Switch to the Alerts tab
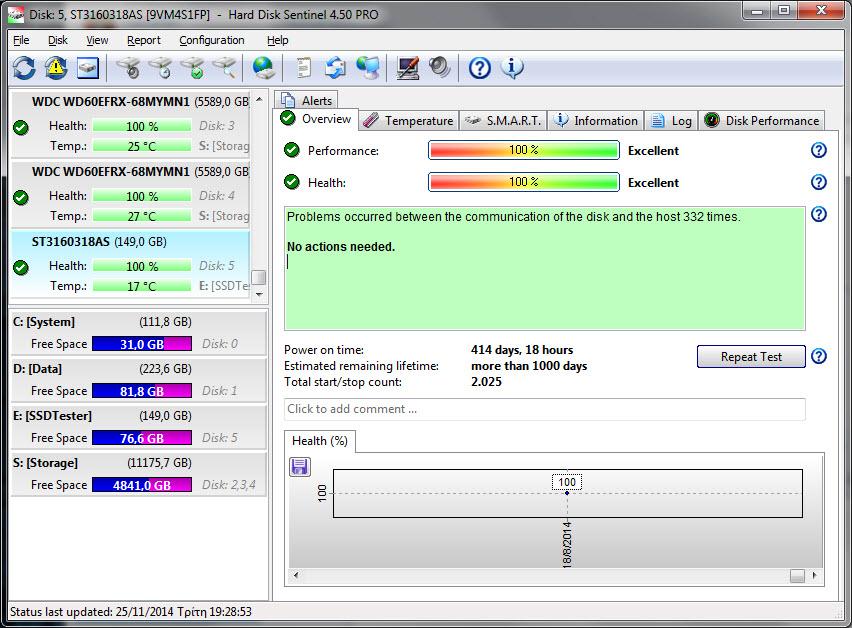Viewport: 852px width, 628px height. click(x=307, y=101)
